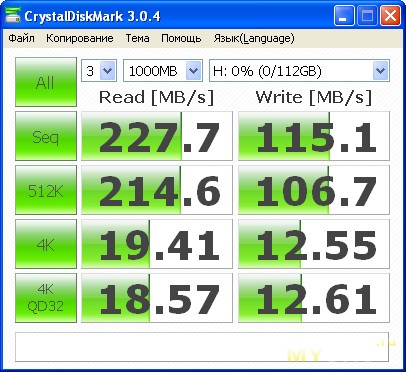Open the Файл menu
This screenshot has height=372, width=406.
point(22,38)
